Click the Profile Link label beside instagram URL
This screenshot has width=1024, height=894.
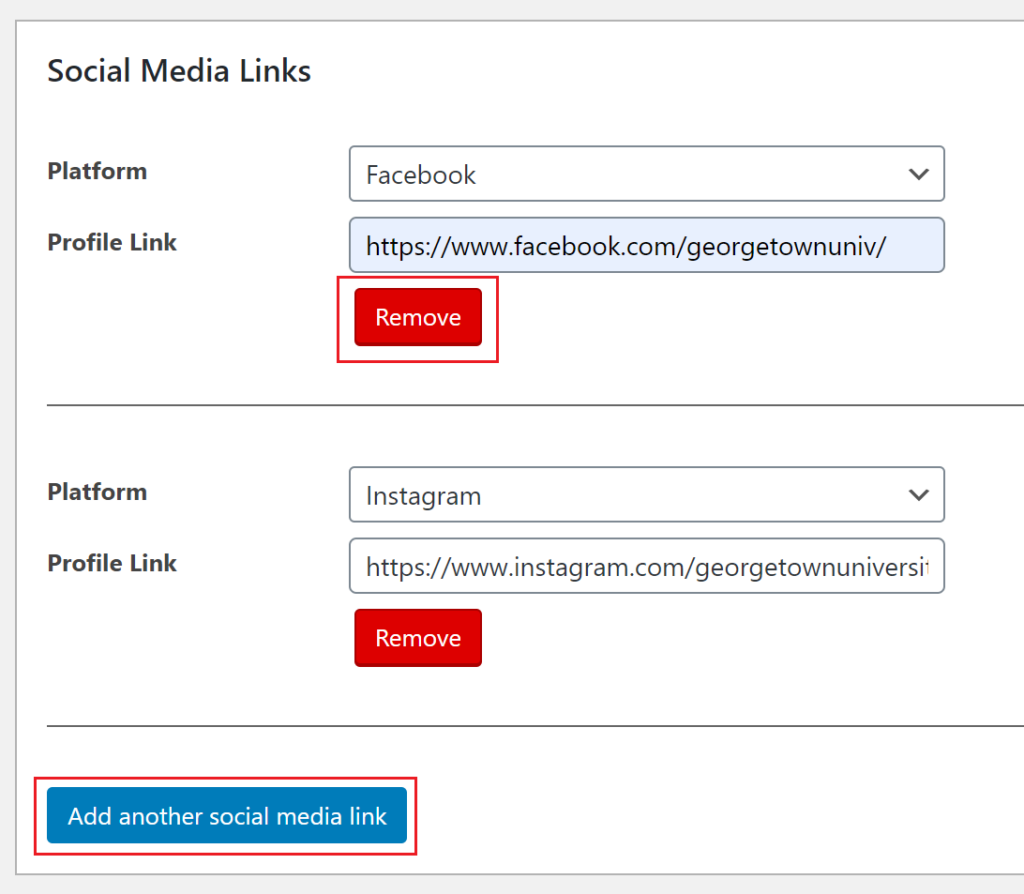tap(112, 563)
